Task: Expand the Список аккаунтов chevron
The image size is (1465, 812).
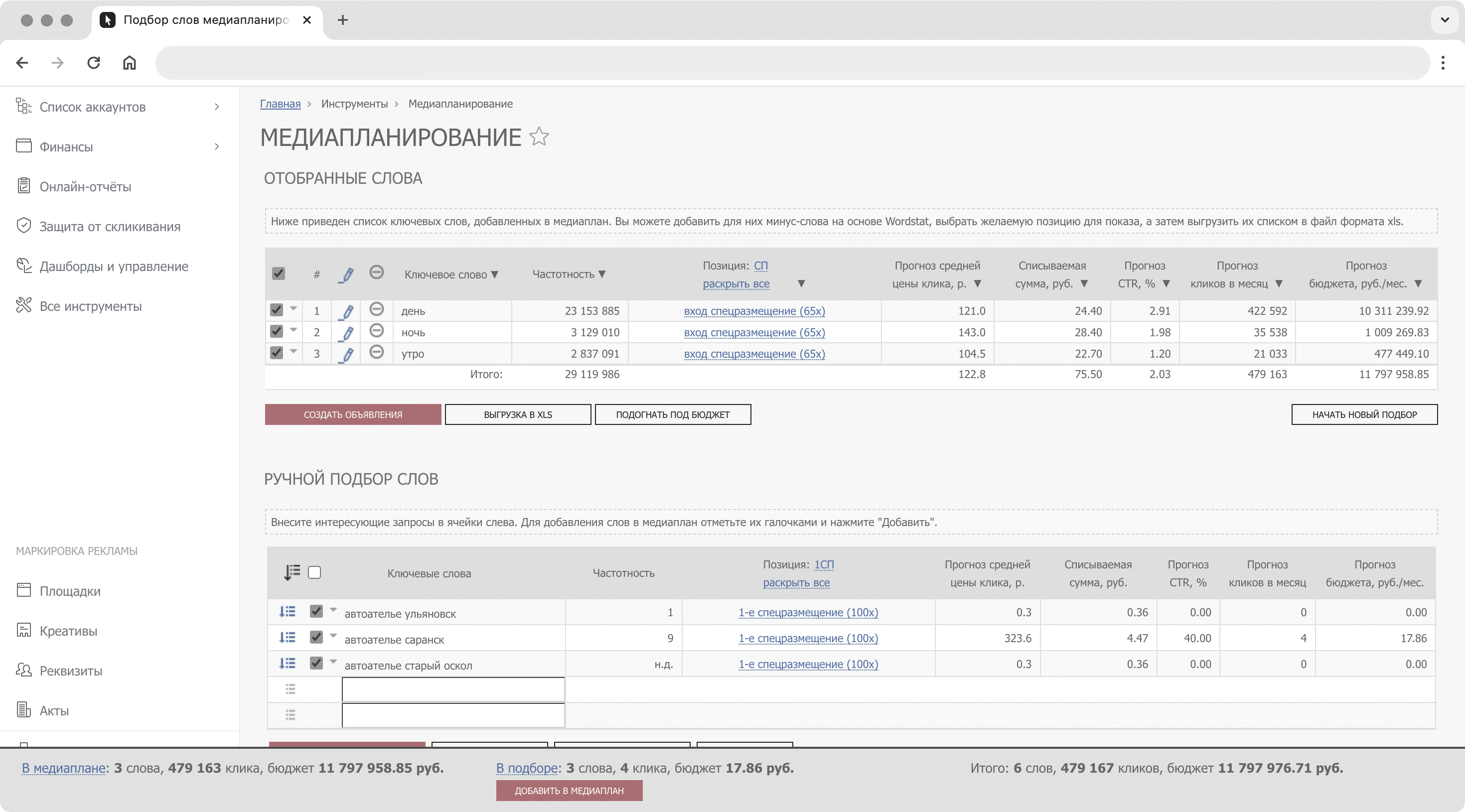Action: tap(217, 107)
